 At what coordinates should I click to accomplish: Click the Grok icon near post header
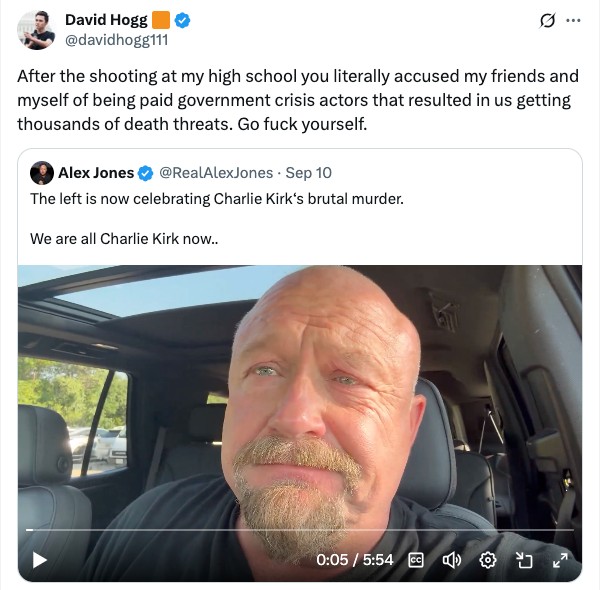click(547, 20)
